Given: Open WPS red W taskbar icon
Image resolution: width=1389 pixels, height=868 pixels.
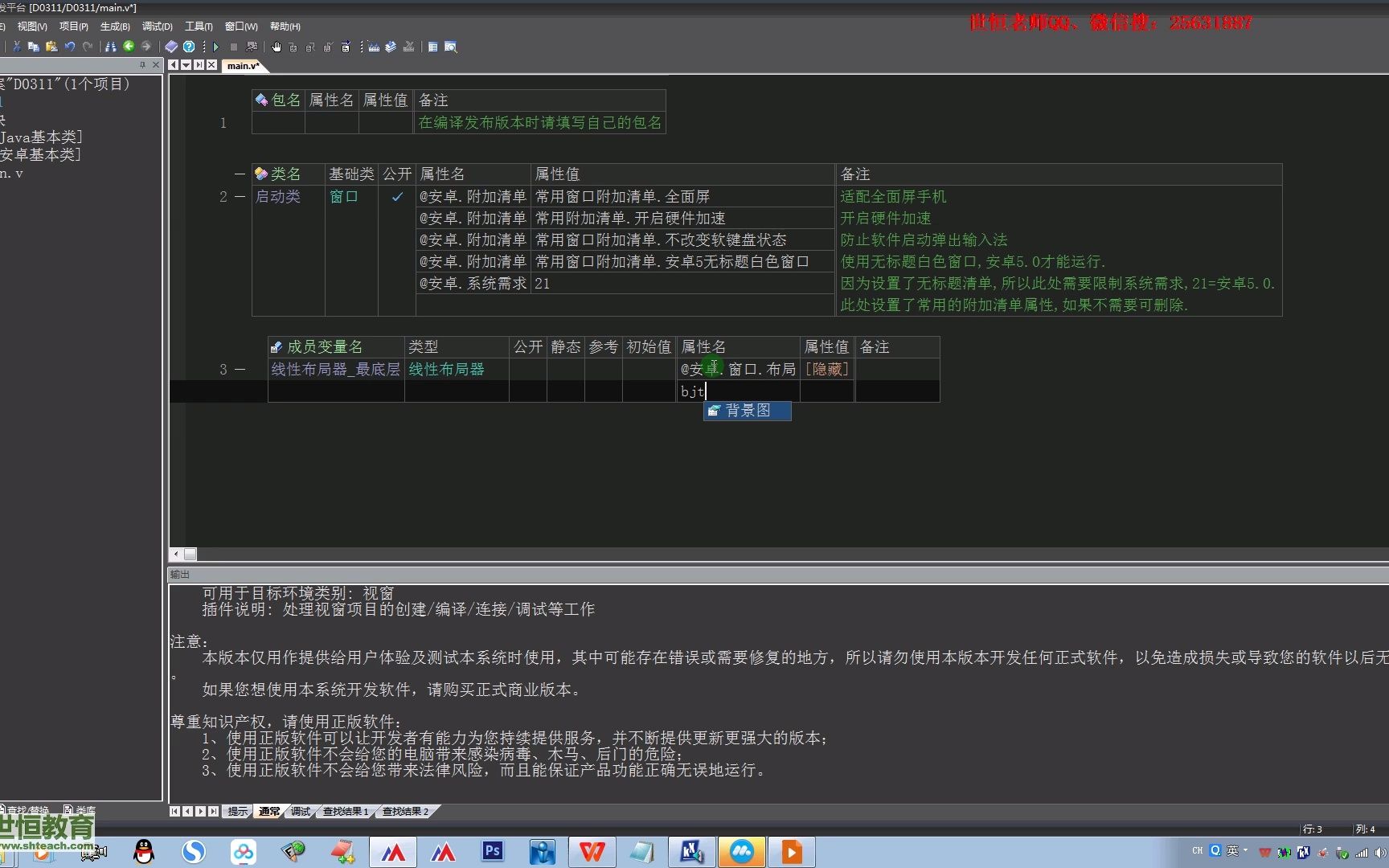Looking at the screenshot, I should pos(592,852).
